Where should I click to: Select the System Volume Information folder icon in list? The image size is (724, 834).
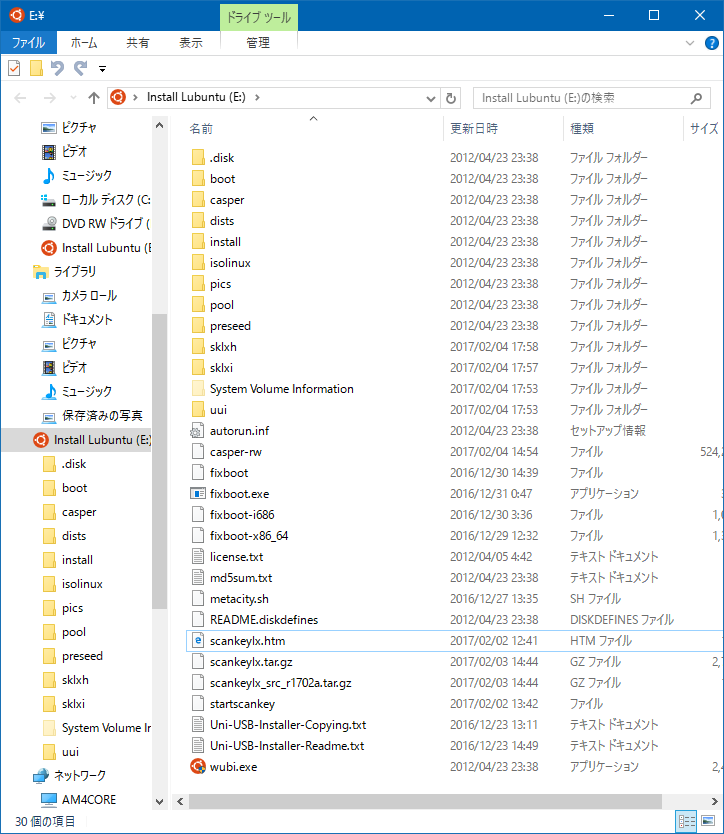click(198, 388)
